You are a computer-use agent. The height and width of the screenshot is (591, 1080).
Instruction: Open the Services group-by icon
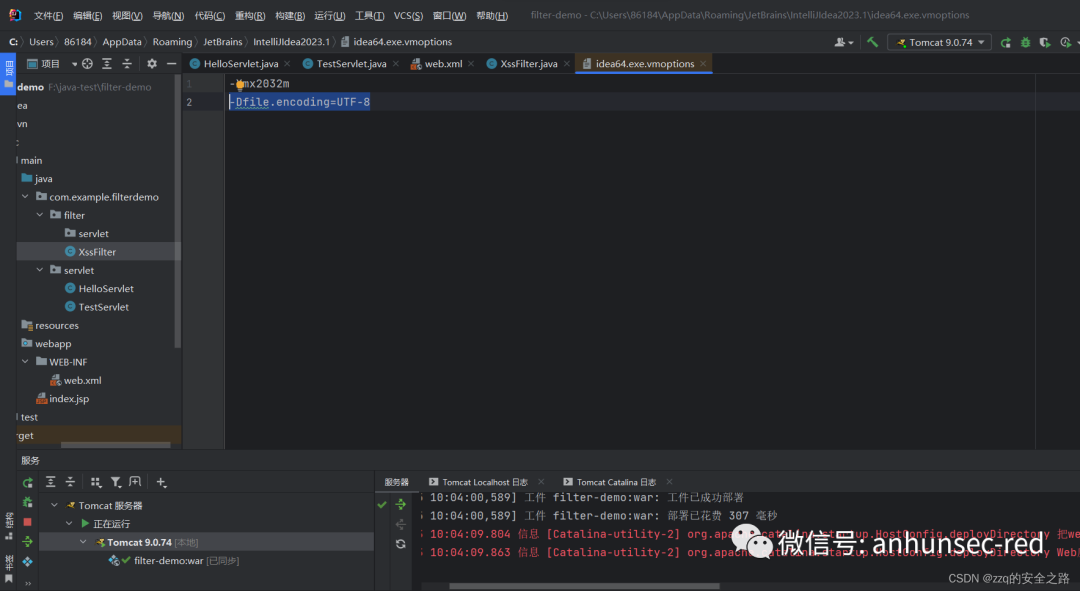pos(96,482)
